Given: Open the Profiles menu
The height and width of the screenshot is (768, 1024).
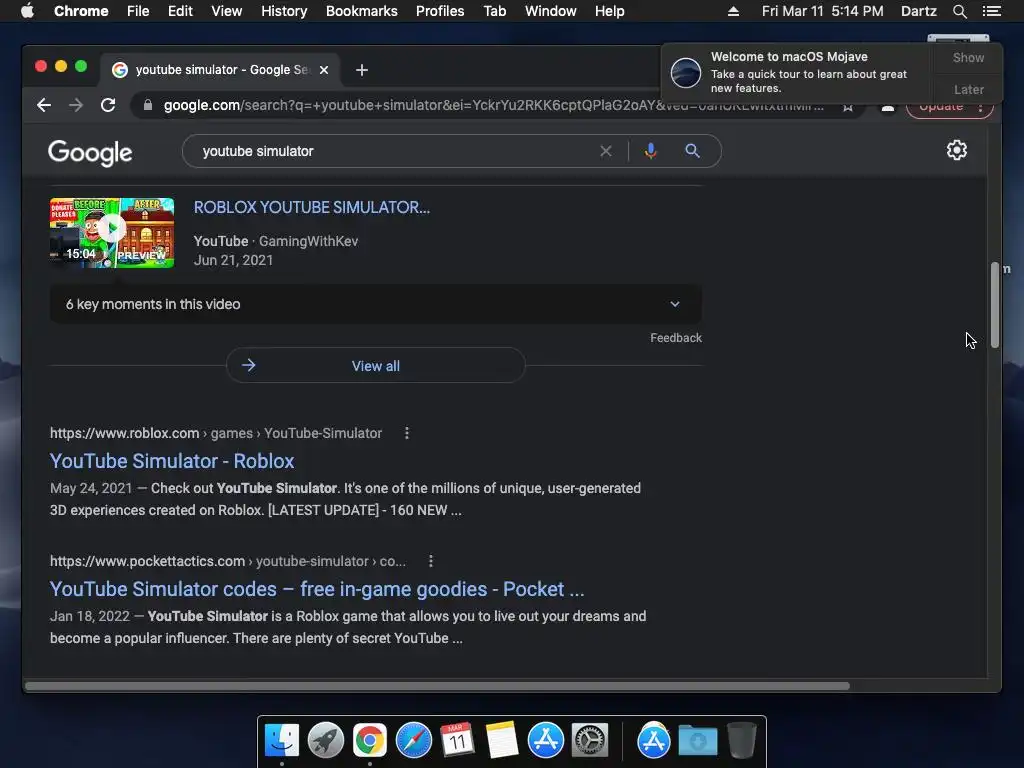Looking at the screenshot, I should [440, 11].
